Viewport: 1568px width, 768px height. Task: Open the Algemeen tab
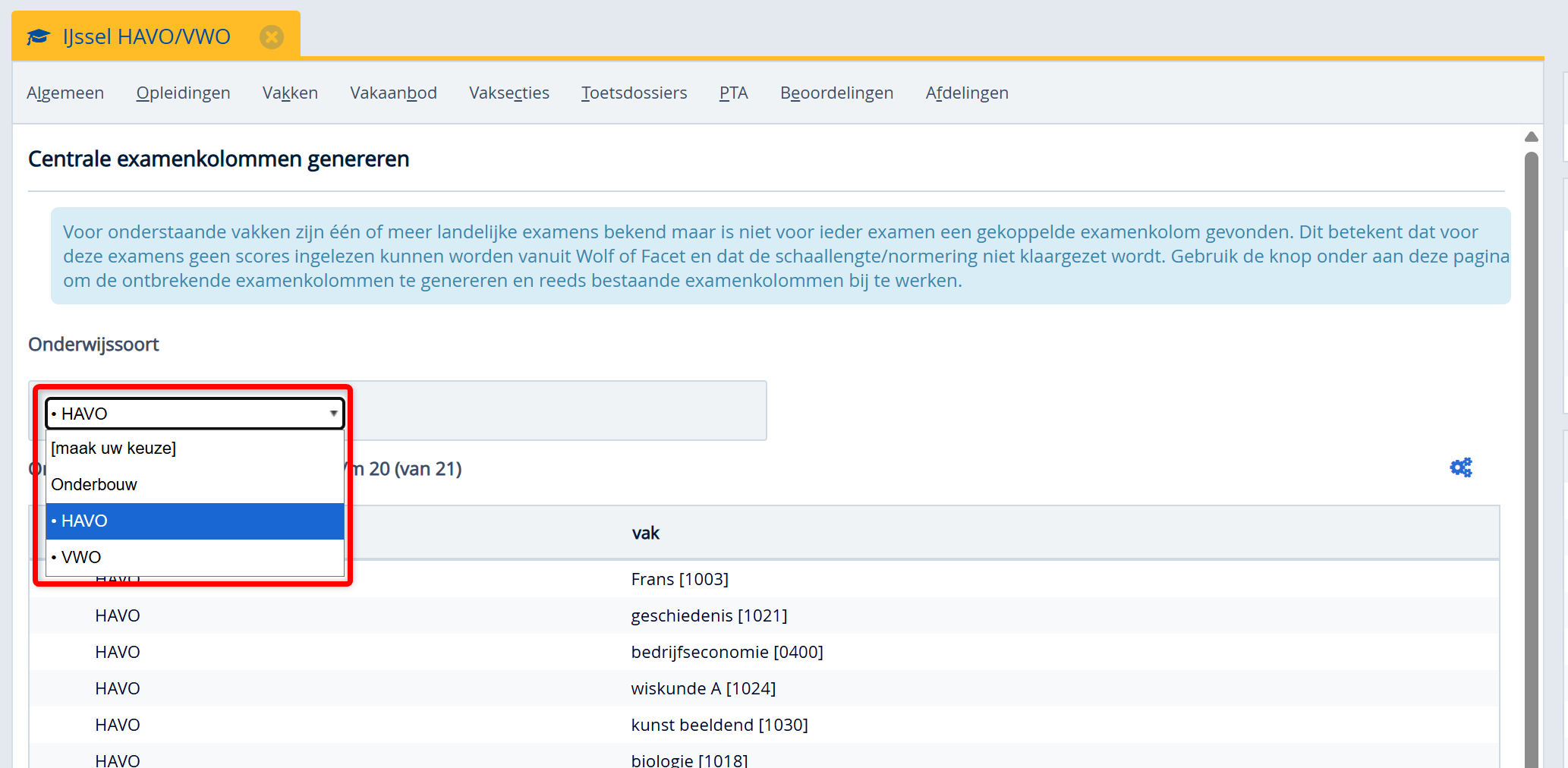tap(65, 93)
